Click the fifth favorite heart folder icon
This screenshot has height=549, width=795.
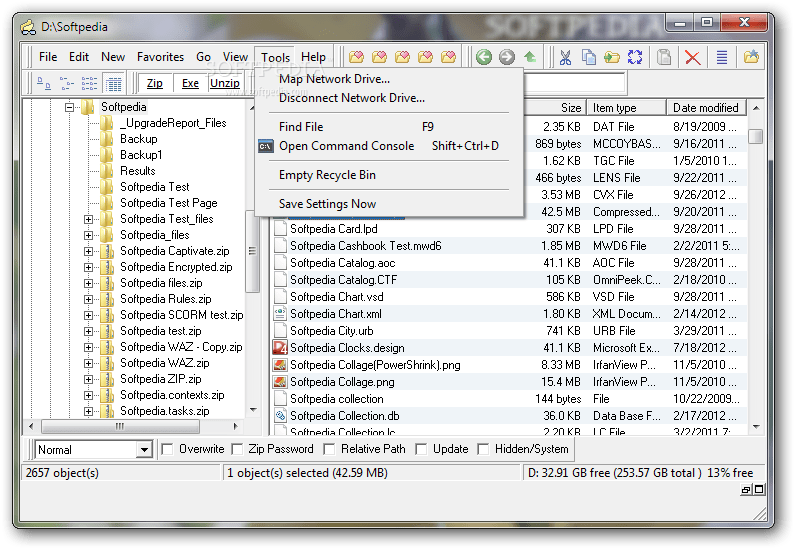pyautogui.click(x=448, y=57)
